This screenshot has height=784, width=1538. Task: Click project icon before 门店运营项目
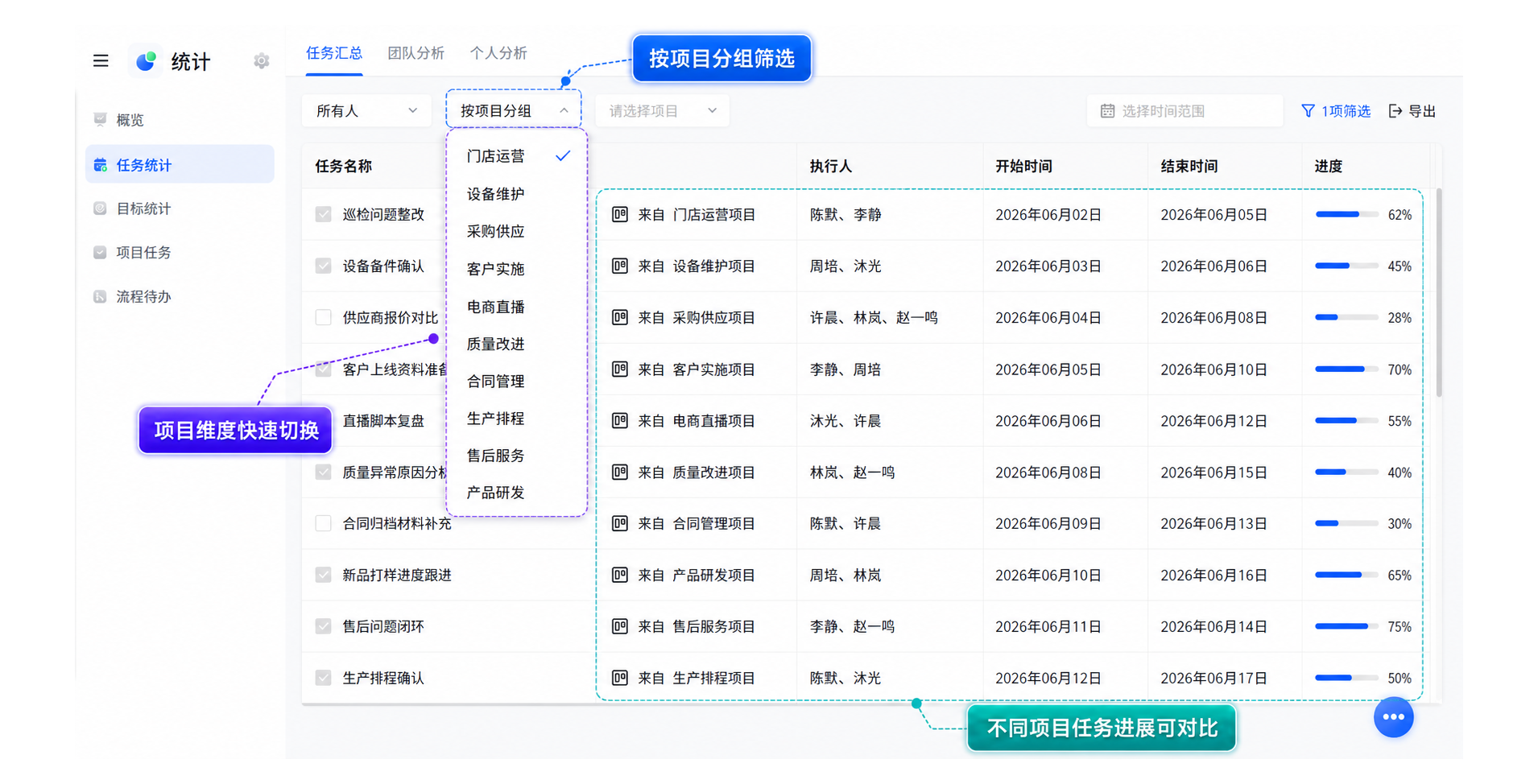619,215
